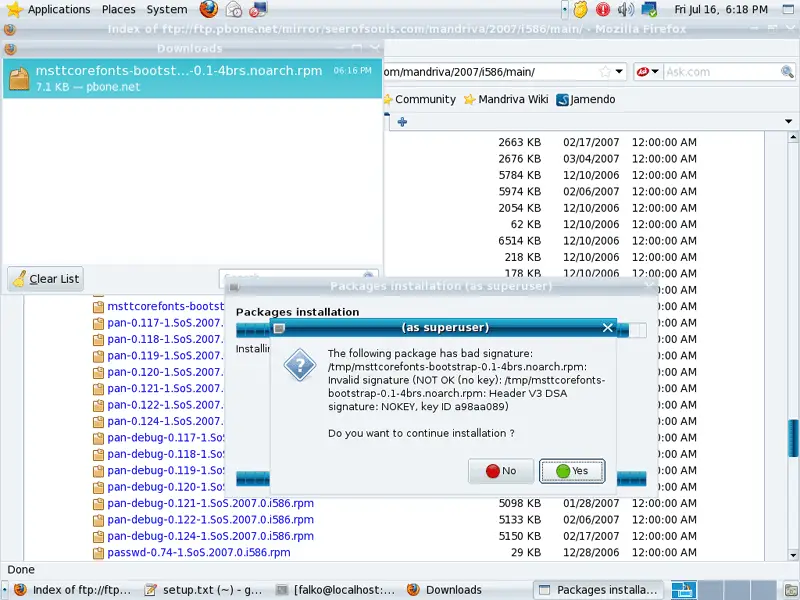Open the System menu
Viewport: 800px width, 600px height.
tap(167, 9)
